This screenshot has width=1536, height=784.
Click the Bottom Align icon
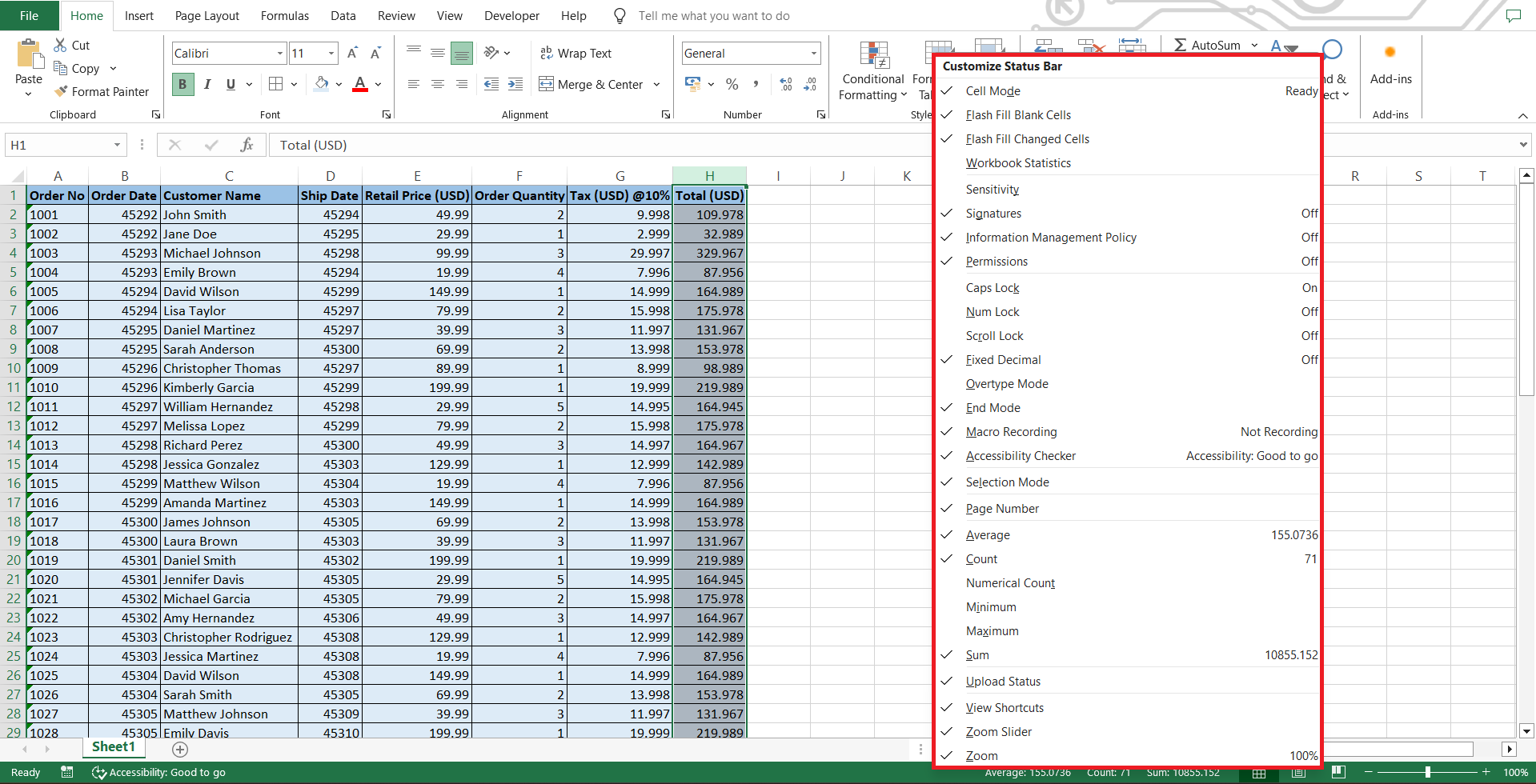462,53
